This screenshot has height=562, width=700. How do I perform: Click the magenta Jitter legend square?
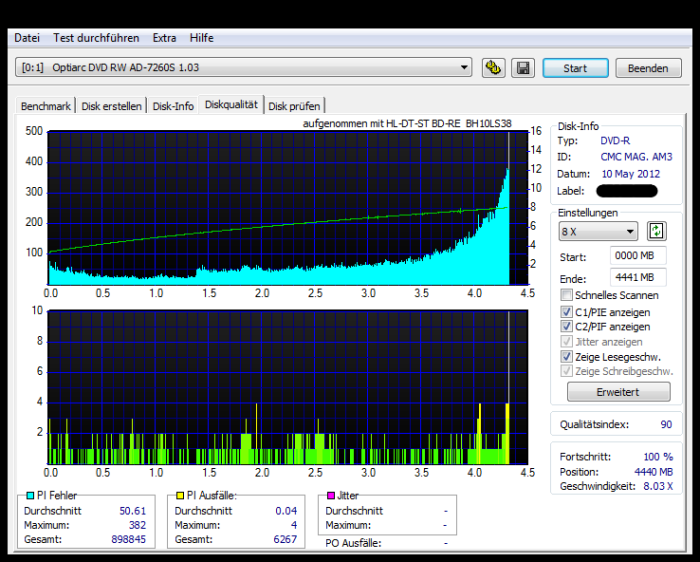pos(331,495)
